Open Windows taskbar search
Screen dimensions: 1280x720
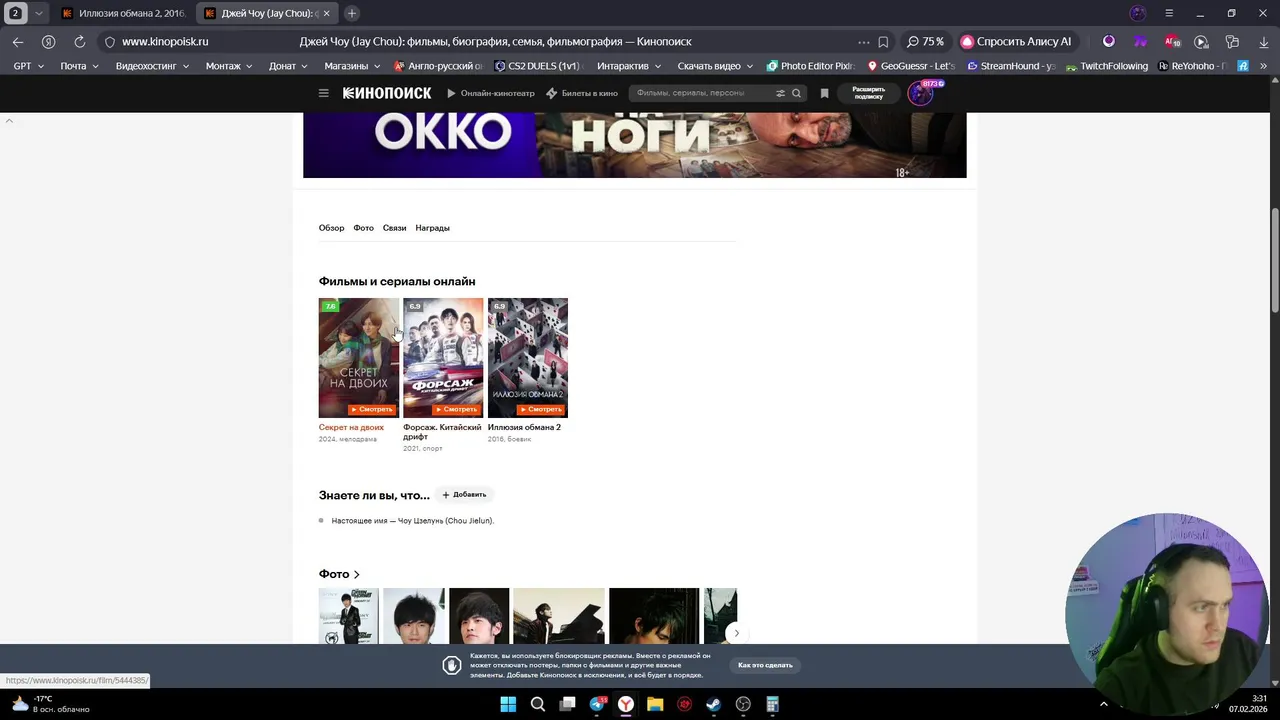point(537,704)
